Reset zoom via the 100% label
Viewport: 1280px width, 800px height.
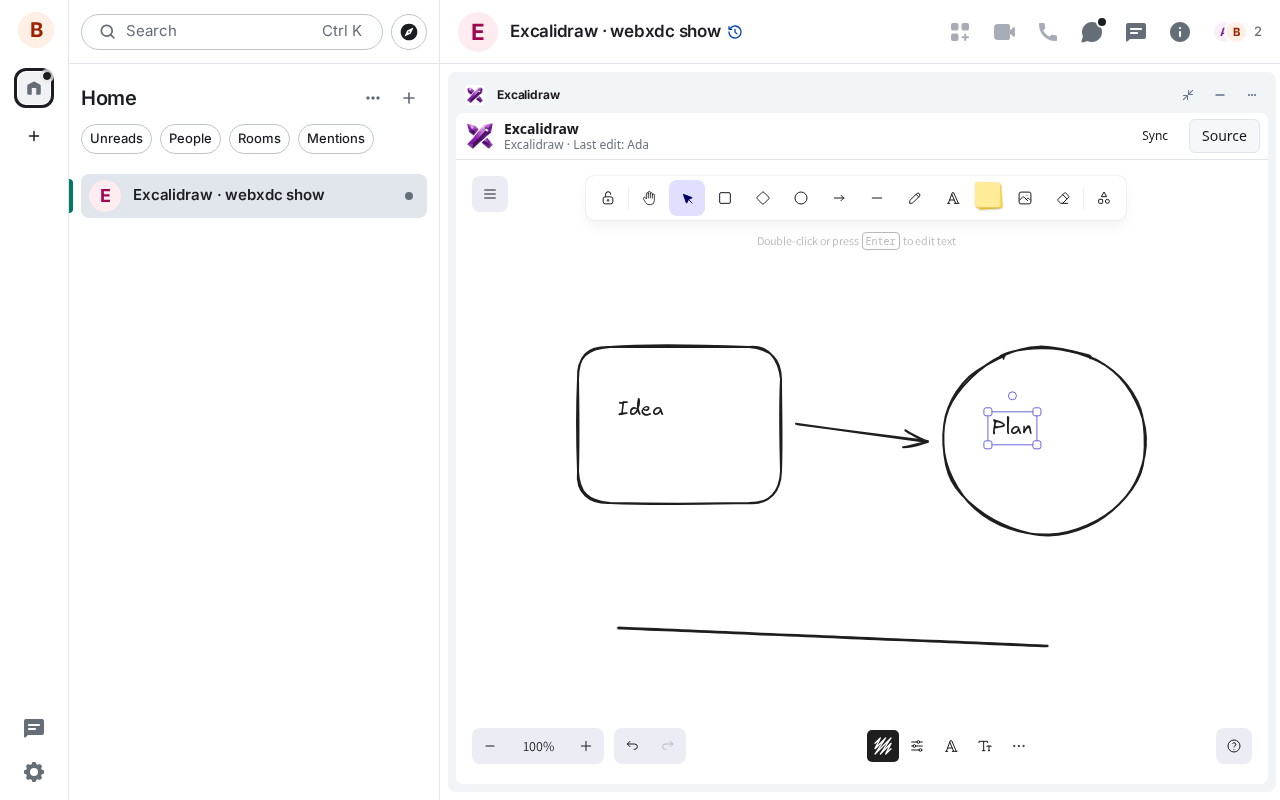pos(538,746)
